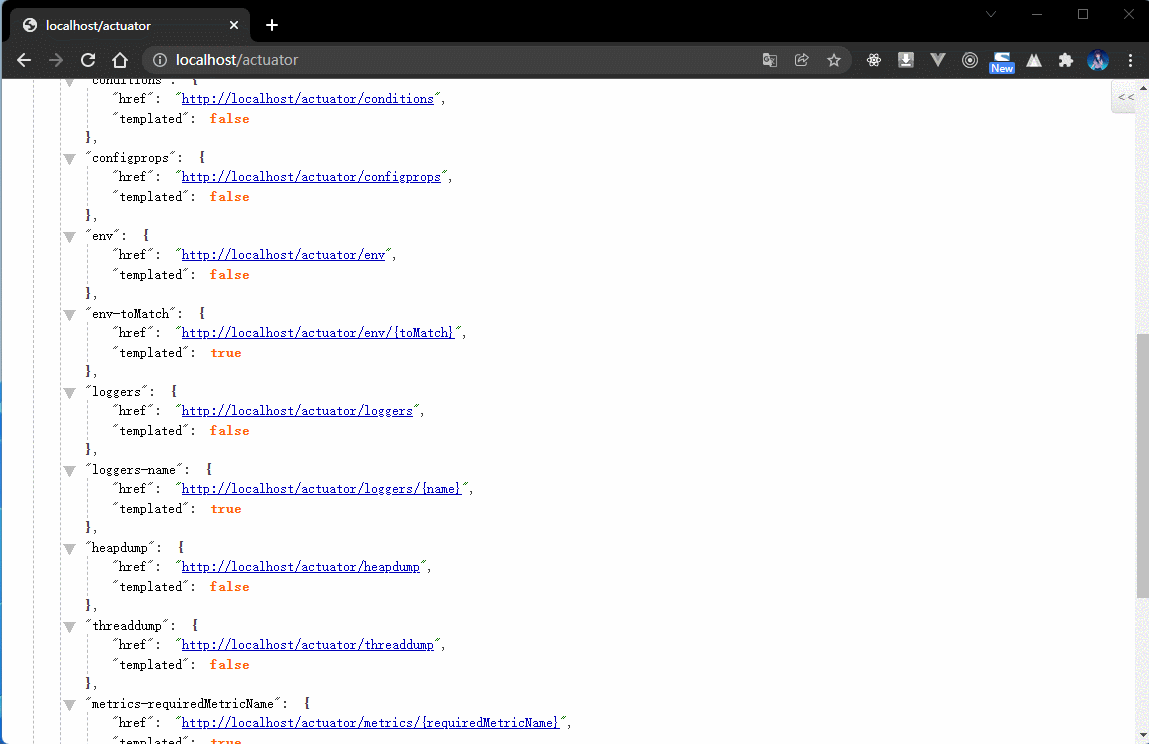Image resolution: width=1149 pixels, height=744 pixels.
Task: Open the actuator/configprops link
Action: click(x=311, y=177)
